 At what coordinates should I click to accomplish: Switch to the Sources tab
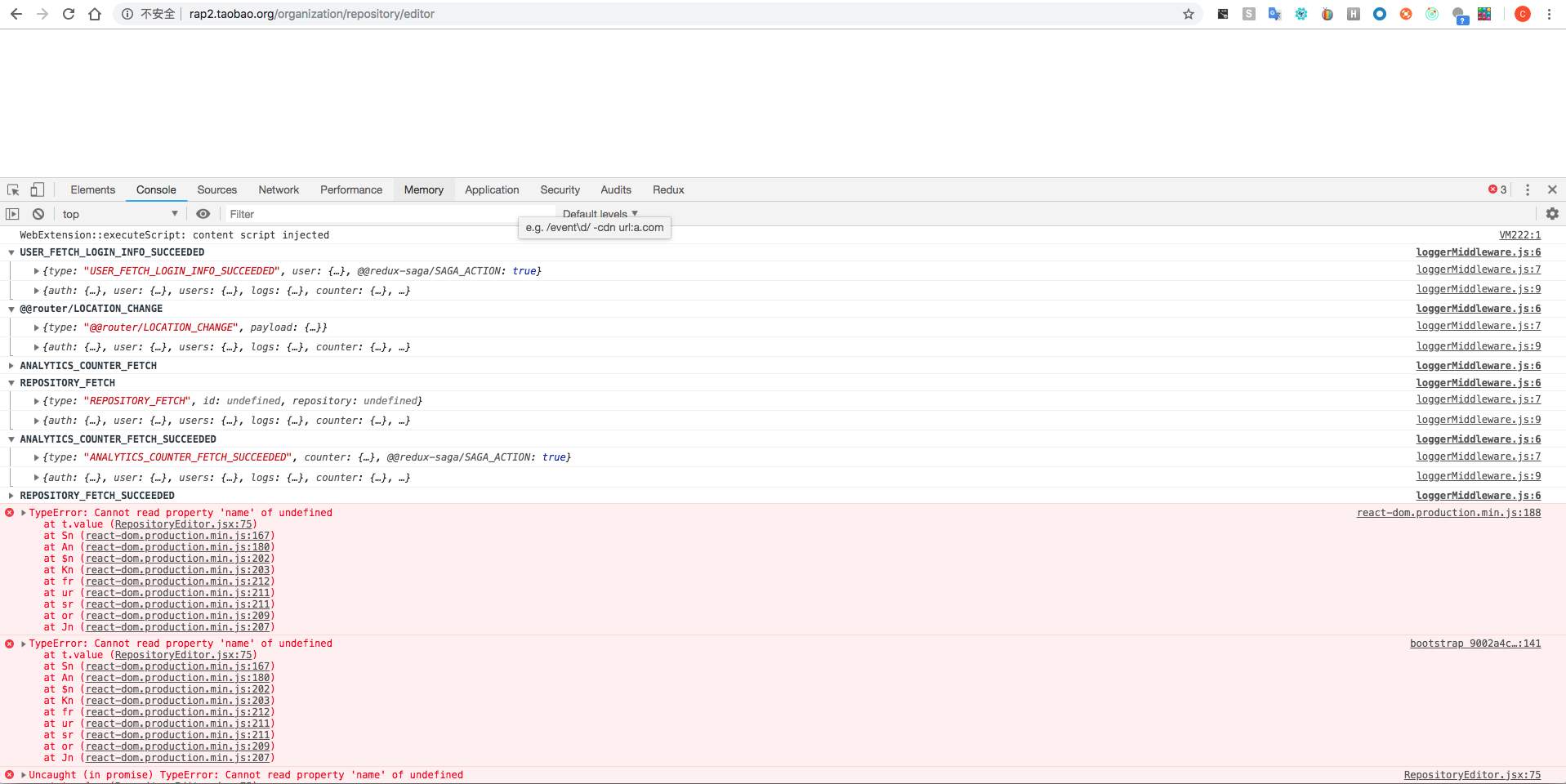[x=217, y=189]
